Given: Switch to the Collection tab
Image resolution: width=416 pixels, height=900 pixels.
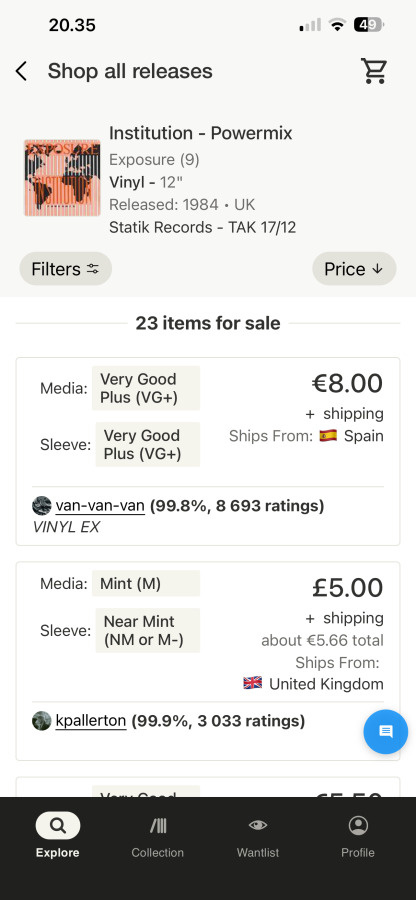Looking at the screenshot, I should click(x=157, y=835).
